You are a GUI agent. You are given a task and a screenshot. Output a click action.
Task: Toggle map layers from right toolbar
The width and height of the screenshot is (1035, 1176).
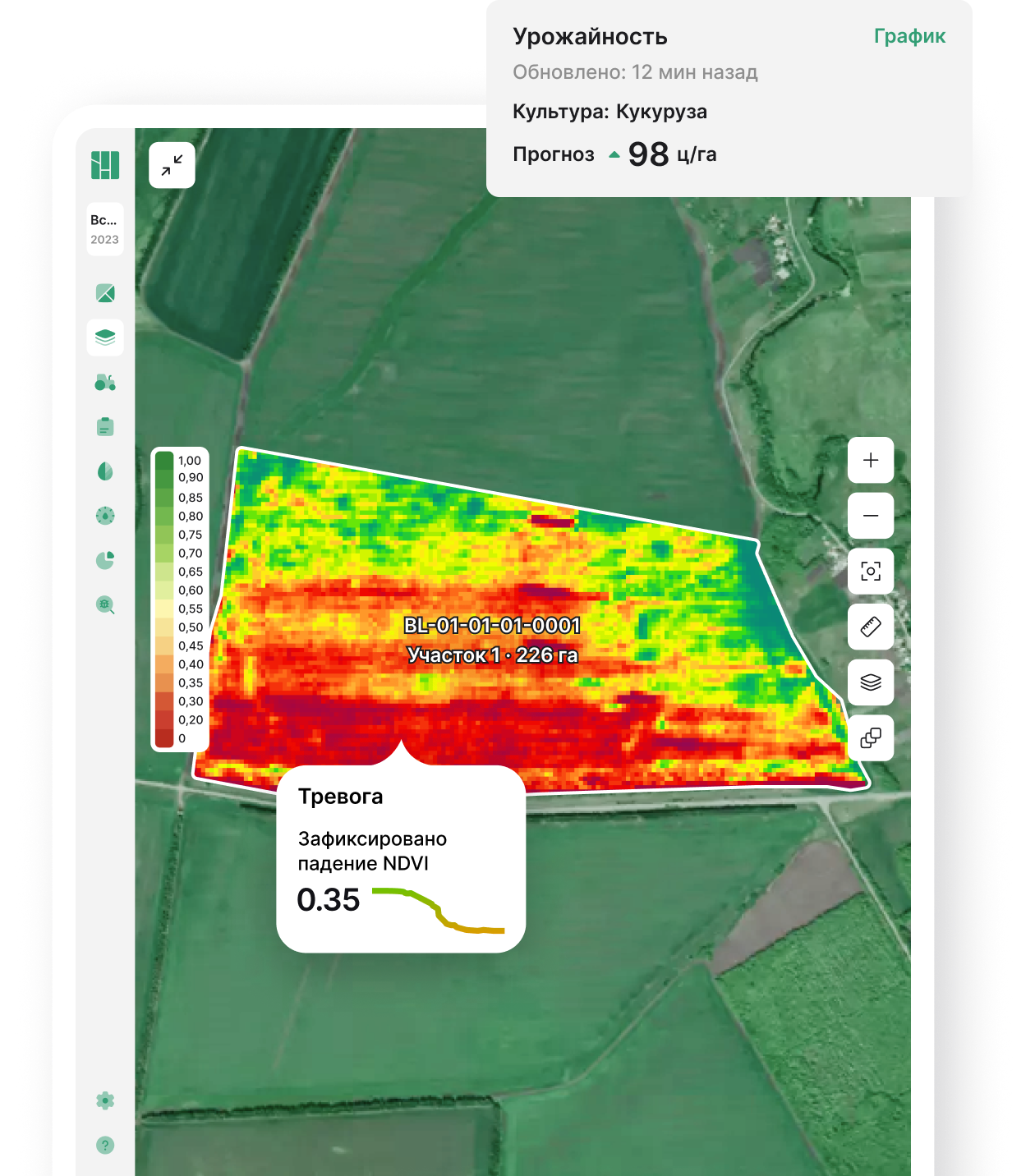(871, 682)
